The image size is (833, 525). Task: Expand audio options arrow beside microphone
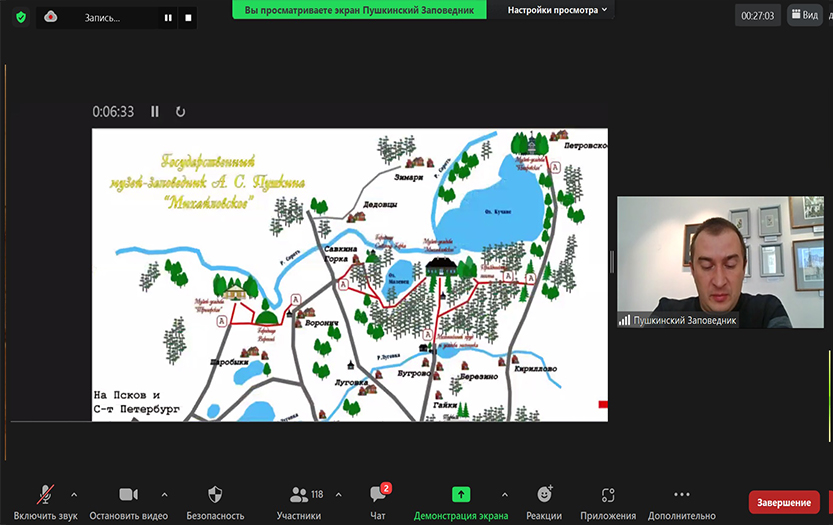[74, 494]
